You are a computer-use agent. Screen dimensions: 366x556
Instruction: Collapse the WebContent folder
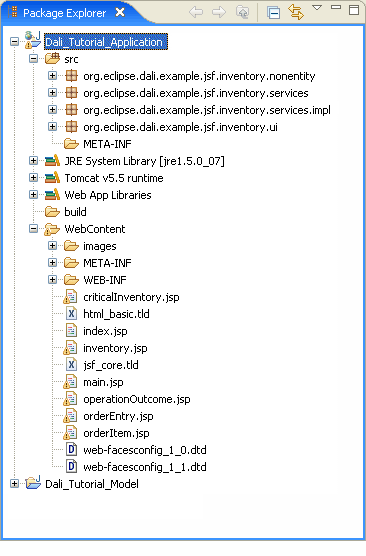(33, 229)
